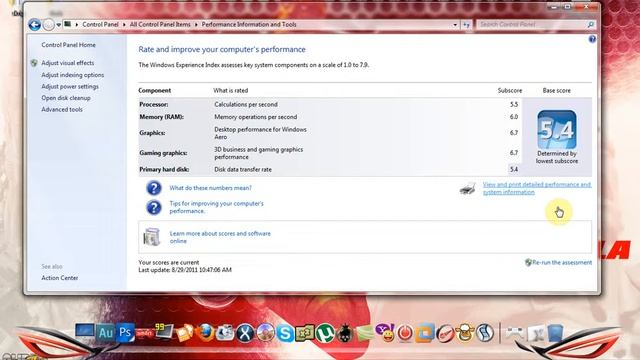This screenshot has height=360, width=640.
Task: Open Adjust visual effects link
Action: 67,63
